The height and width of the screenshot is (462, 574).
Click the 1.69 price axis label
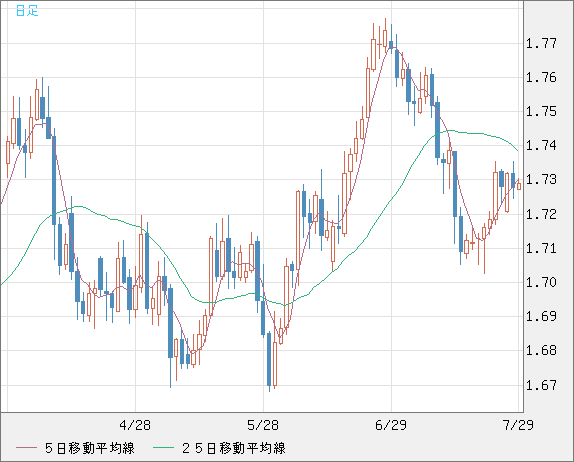point(541,316)
